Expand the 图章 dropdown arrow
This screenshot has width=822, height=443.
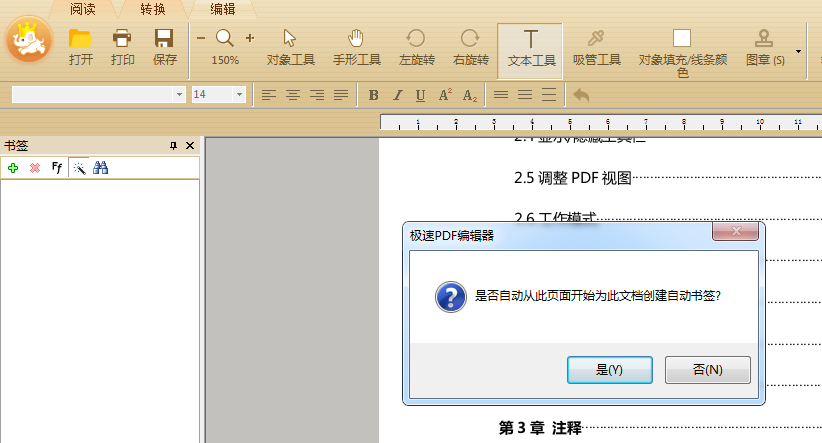point(798,51)
